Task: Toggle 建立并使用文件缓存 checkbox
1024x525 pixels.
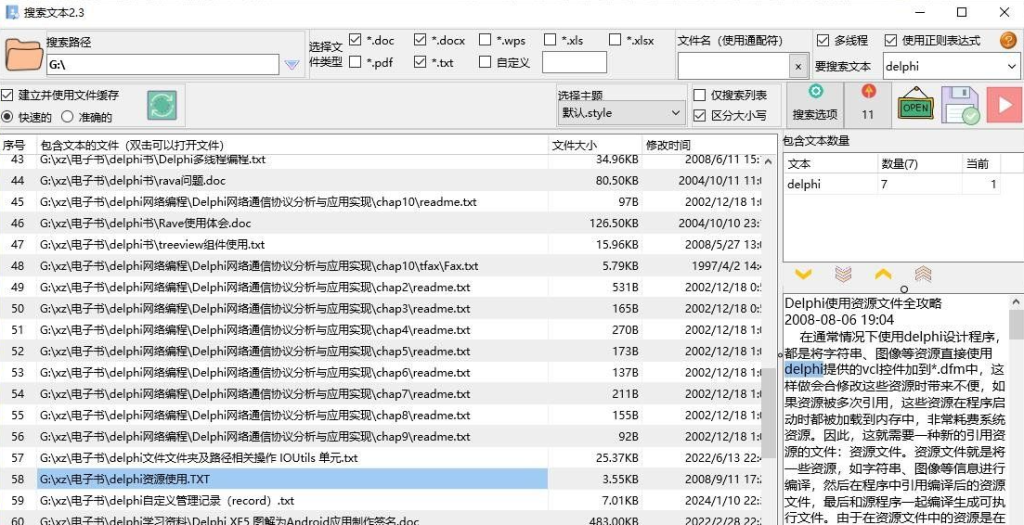Action: [x=7, y=95]
